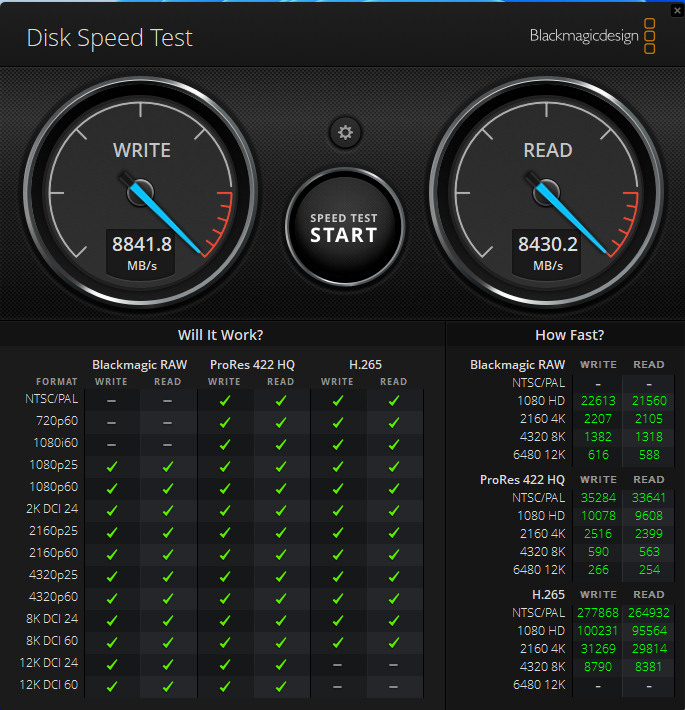Close the Disk Speed Test window
The width and height of the screenshot is (685, 710).
(x=677, y=10)
